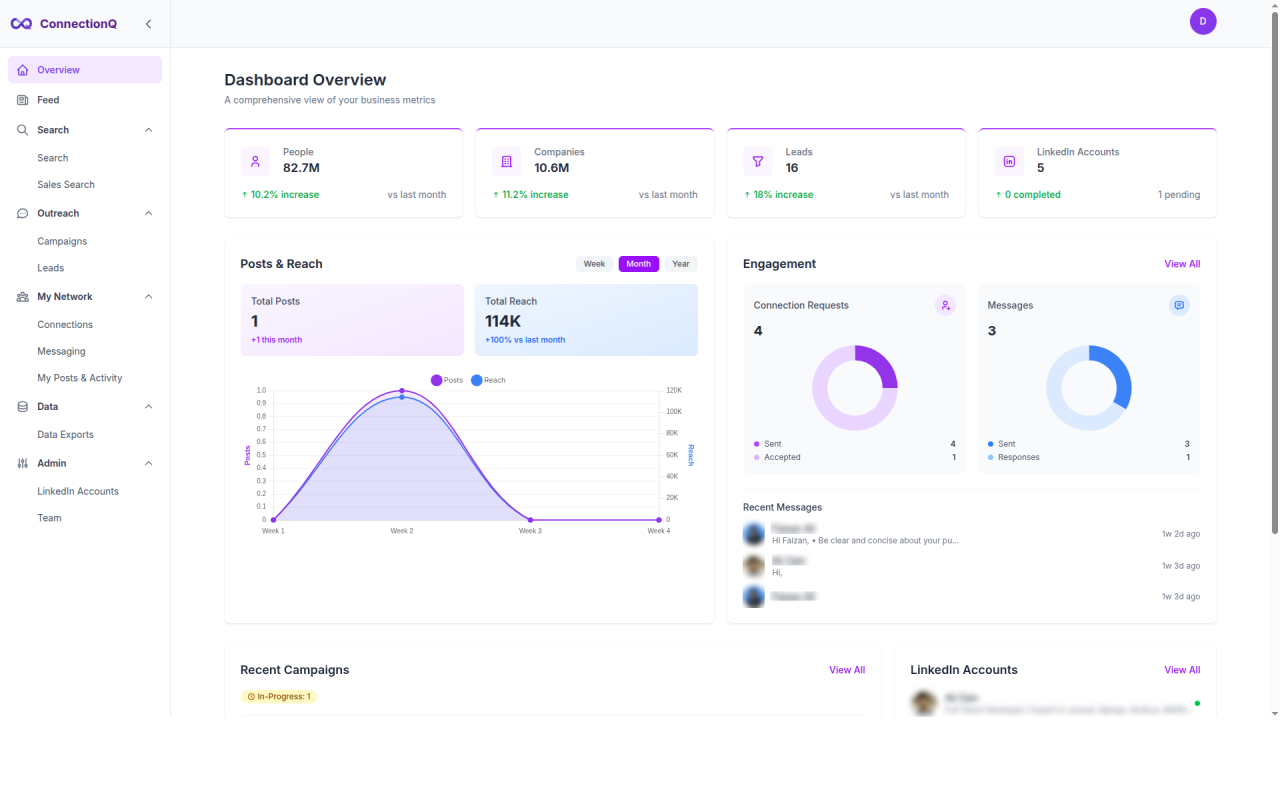
Task: Click the ConnectionQ logo icon
Action: pos(20,23)
